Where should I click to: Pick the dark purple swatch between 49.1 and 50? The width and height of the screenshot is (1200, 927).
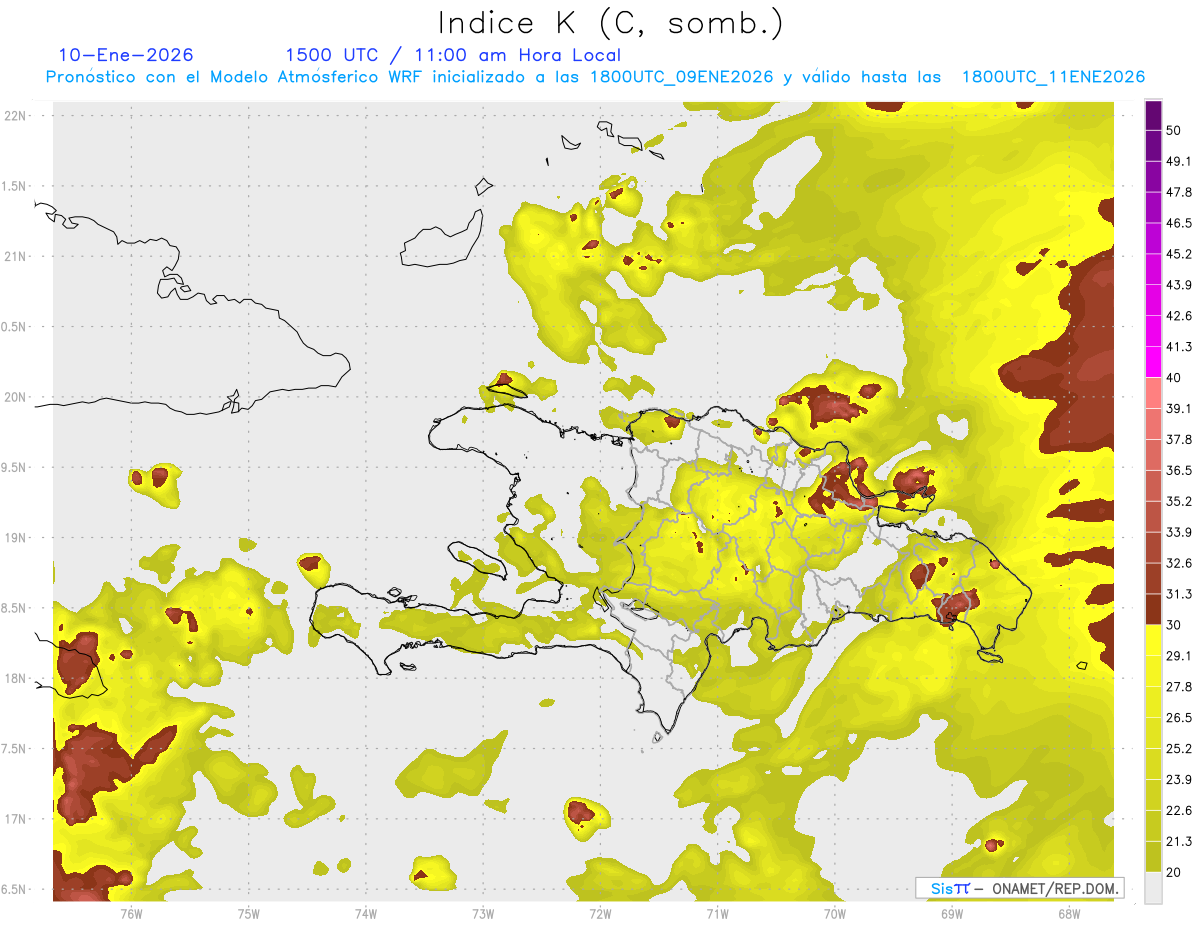pyautogui.click(x=1153, y=146)
